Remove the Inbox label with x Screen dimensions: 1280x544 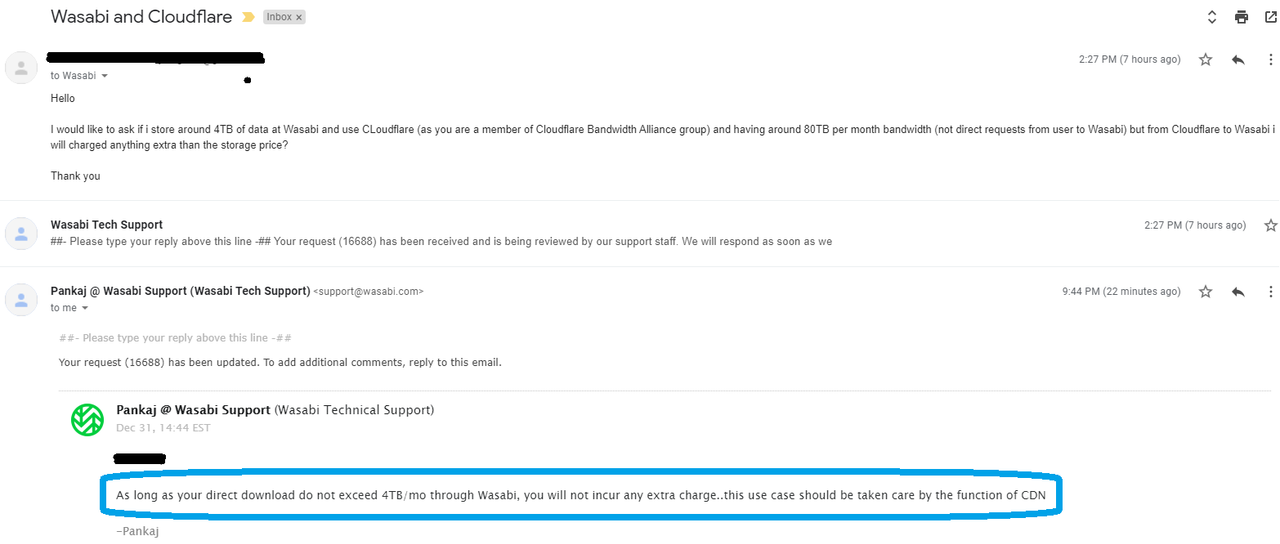(299, 17)
